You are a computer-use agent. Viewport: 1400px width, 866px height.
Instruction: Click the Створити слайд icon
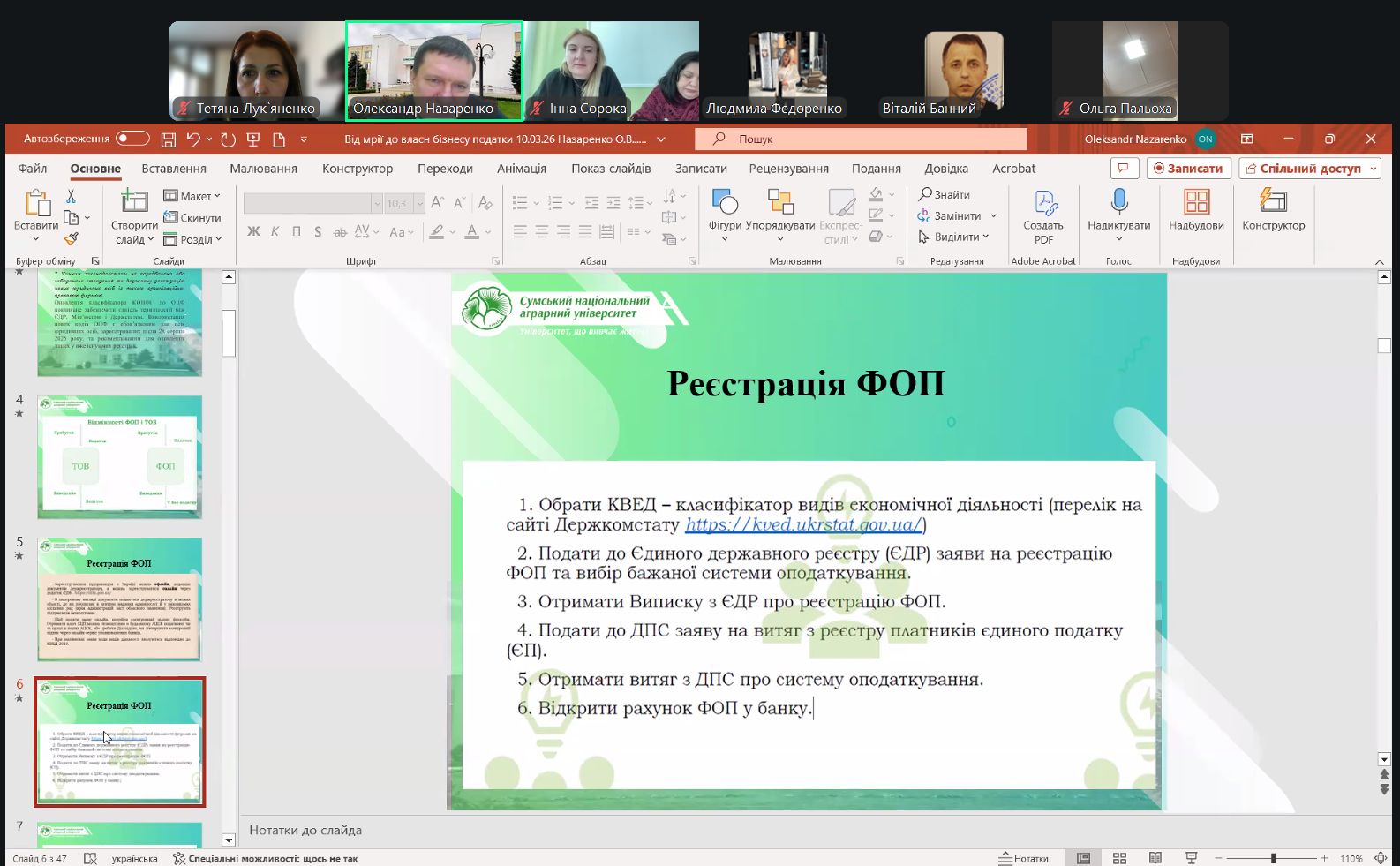[134, 202]
